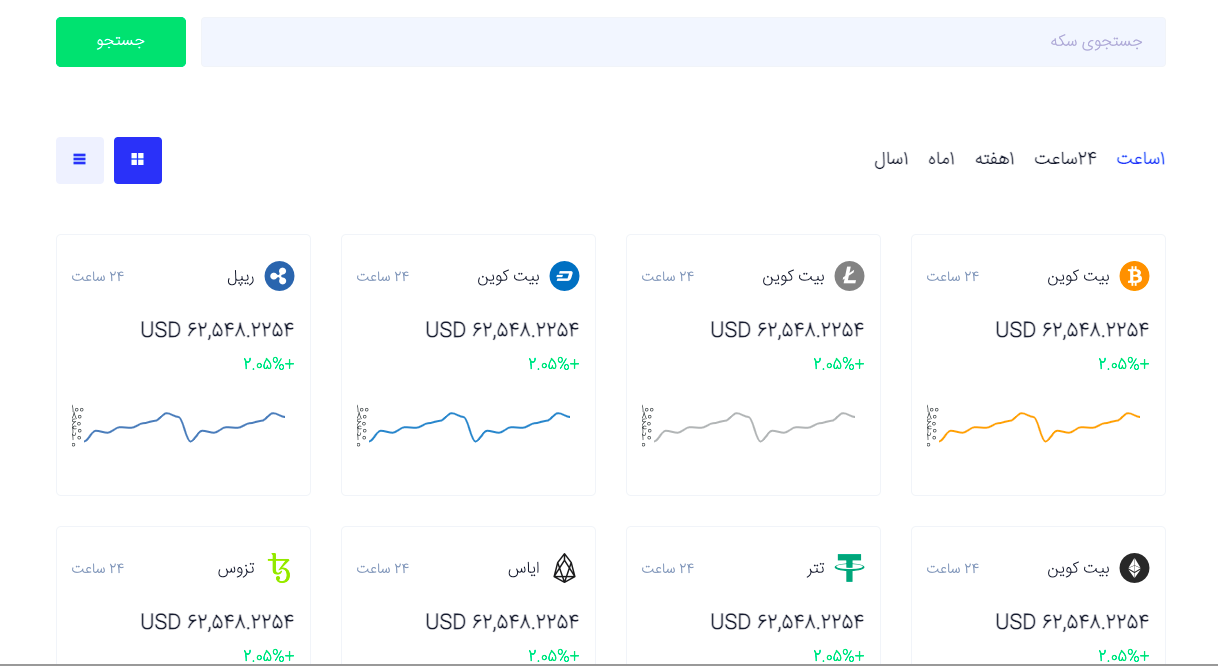Click the green Tether coin icon
This screenshot has height=666, width=1218.
tap(849, 568)
